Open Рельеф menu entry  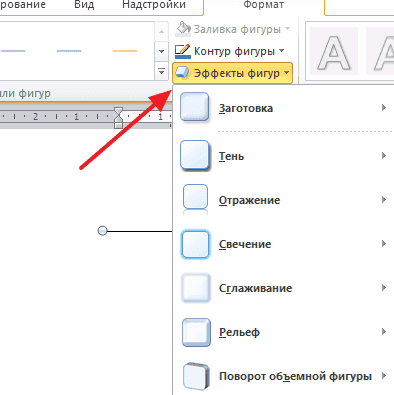283,332
